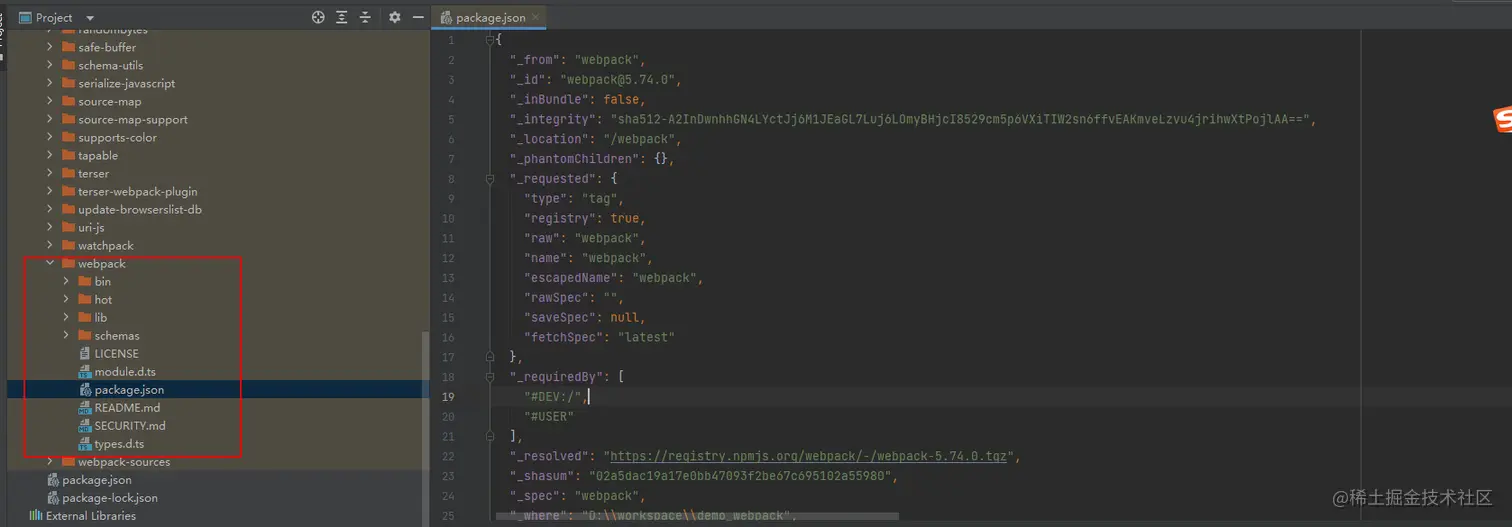Select the update-browserslist-db folder
Viewport: 1512px width, 527px height.
point(140,209)
